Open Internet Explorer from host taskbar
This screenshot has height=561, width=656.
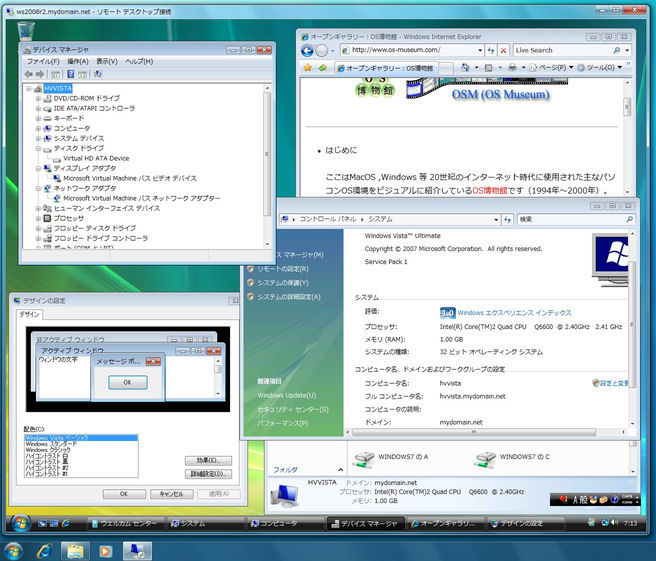coord(44,551)
